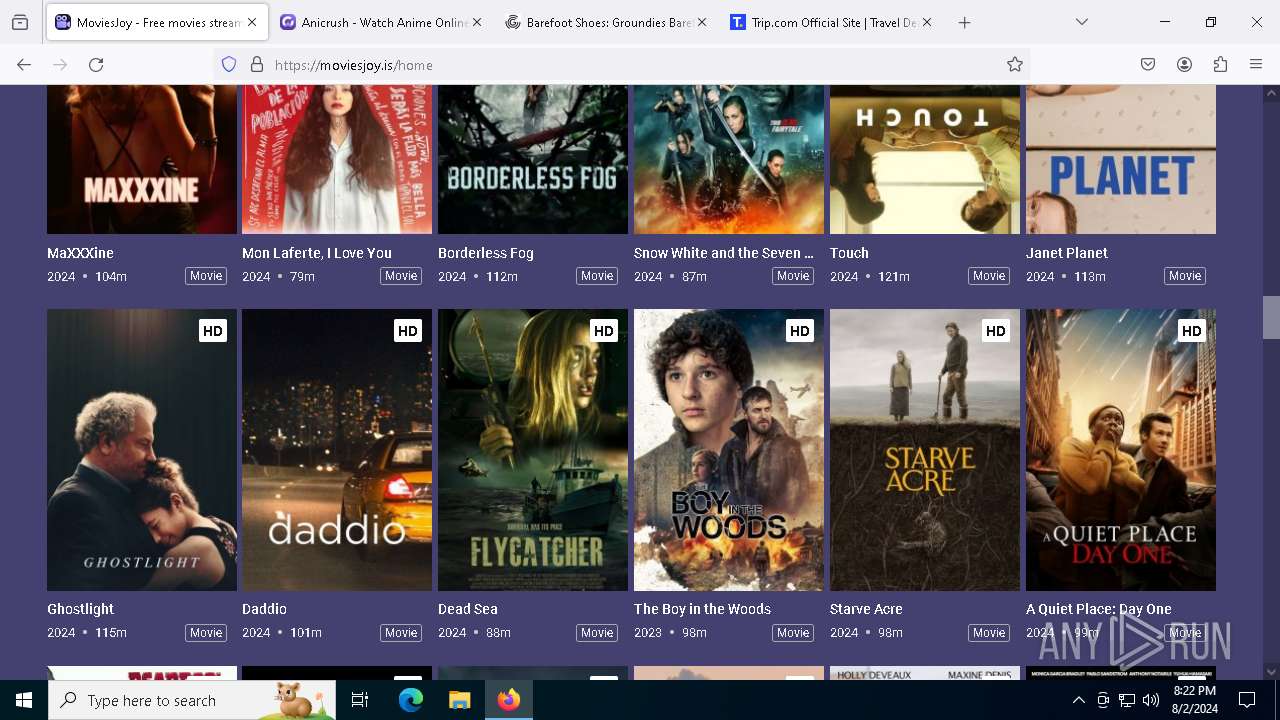The height and width of the screenshot is (720, 1280).
Task: Click the Movie badge under Touch
Action: [989, 276]
